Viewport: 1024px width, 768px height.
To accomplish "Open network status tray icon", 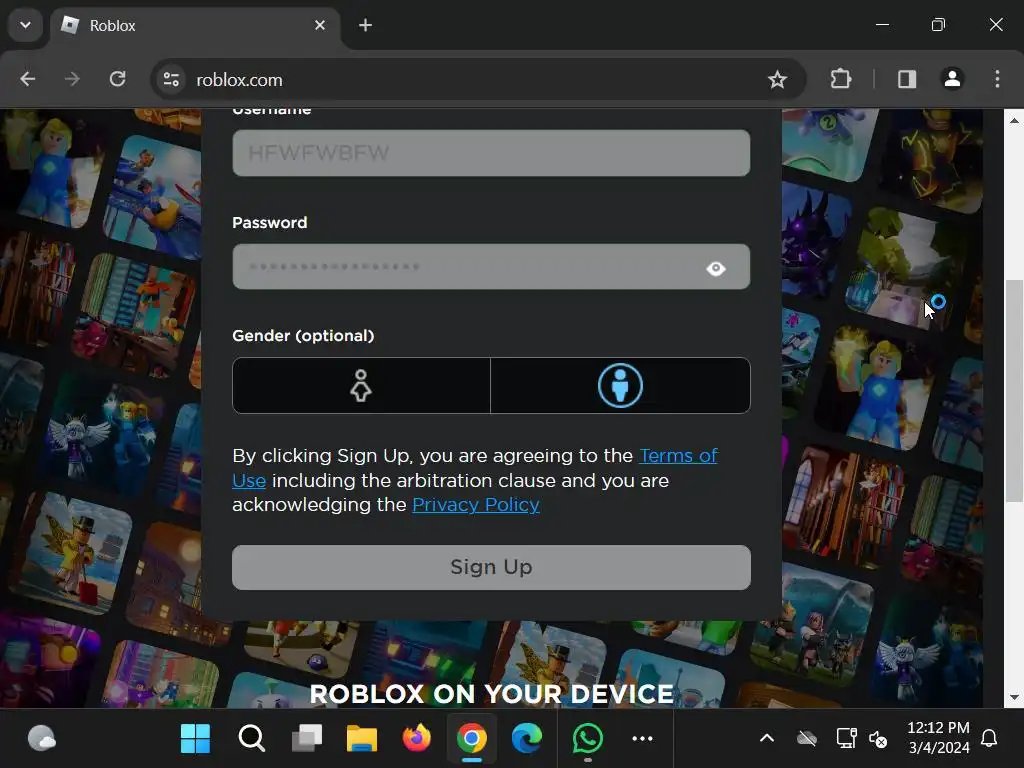I will [x=846, y=739].
